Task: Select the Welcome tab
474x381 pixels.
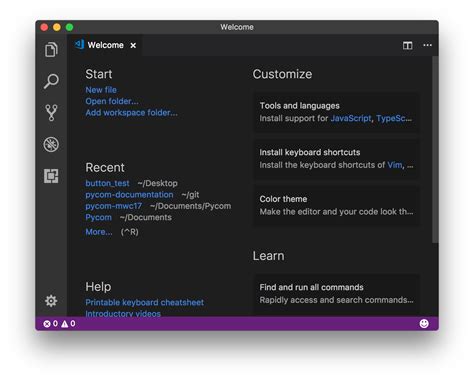Action: (x=105, y=45)
